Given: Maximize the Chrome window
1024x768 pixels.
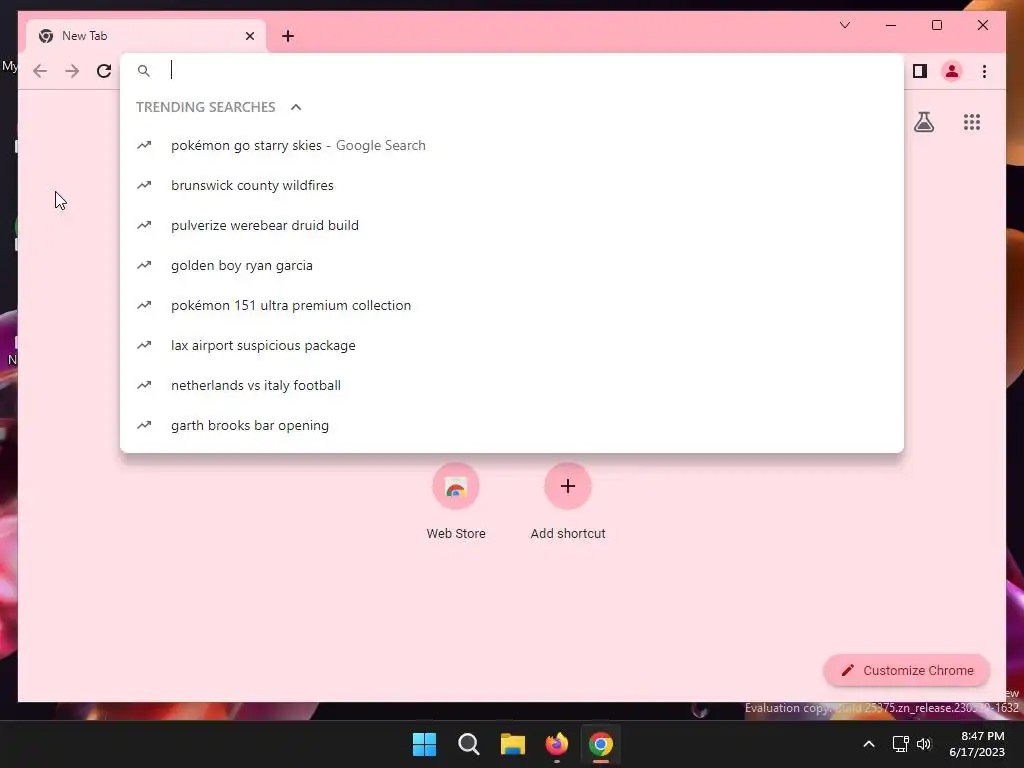Looking at the screenshot, I should (936, 25).
